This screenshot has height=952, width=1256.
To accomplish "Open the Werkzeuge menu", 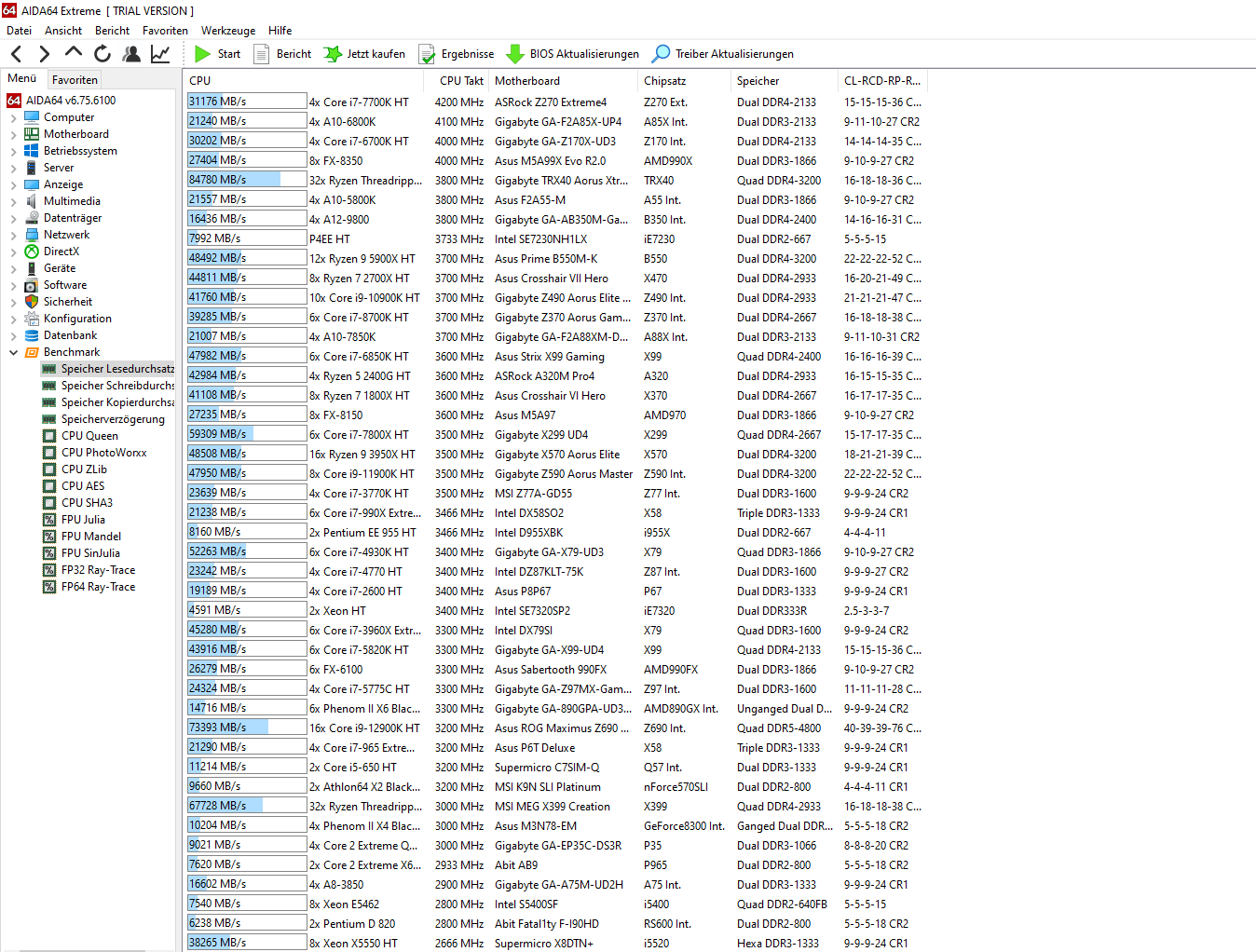I will coord(228,31).
